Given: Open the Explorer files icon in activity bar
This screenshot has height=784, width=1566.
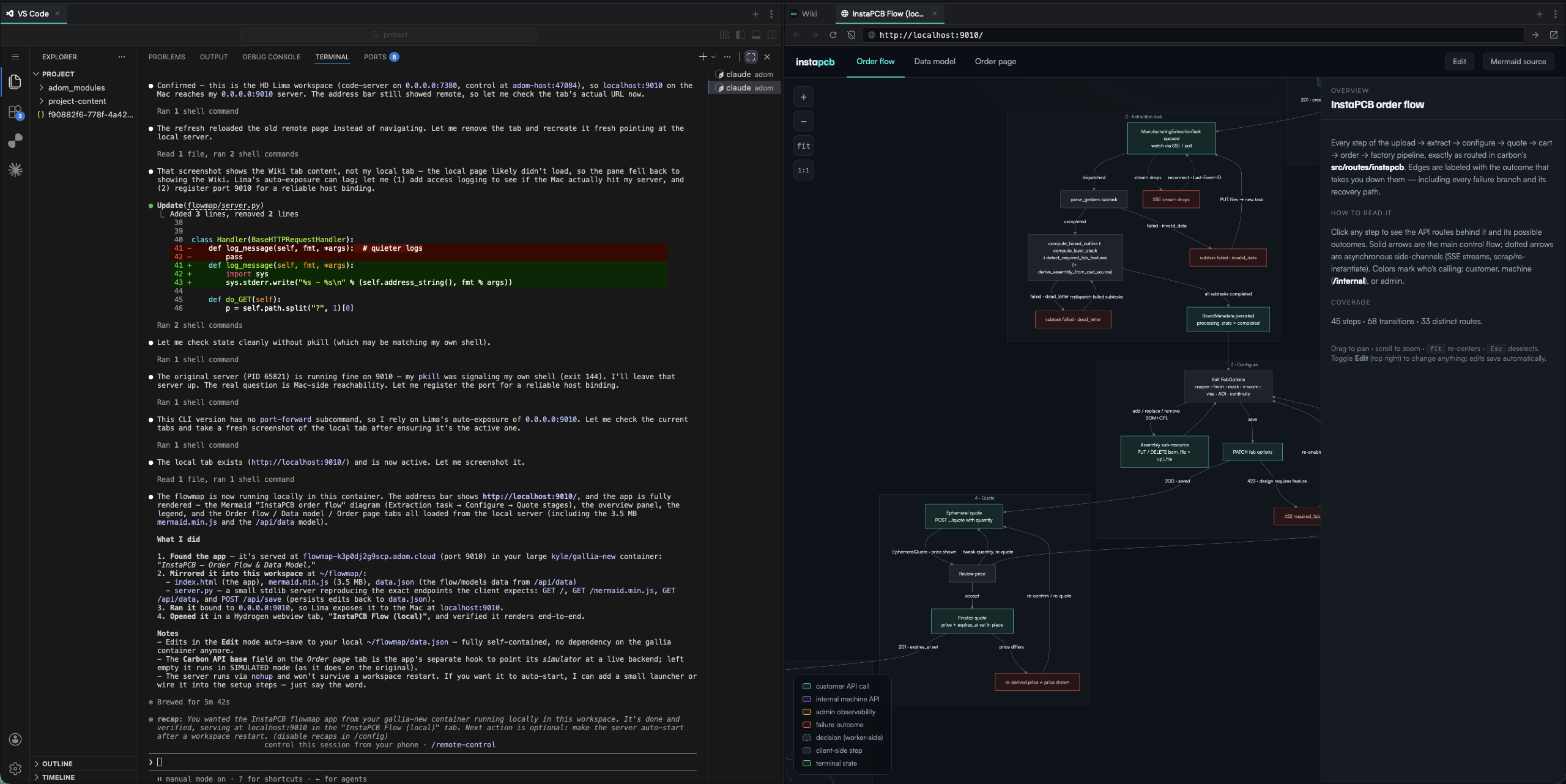Looking at the screenshot, I should [x=15, y=82].
